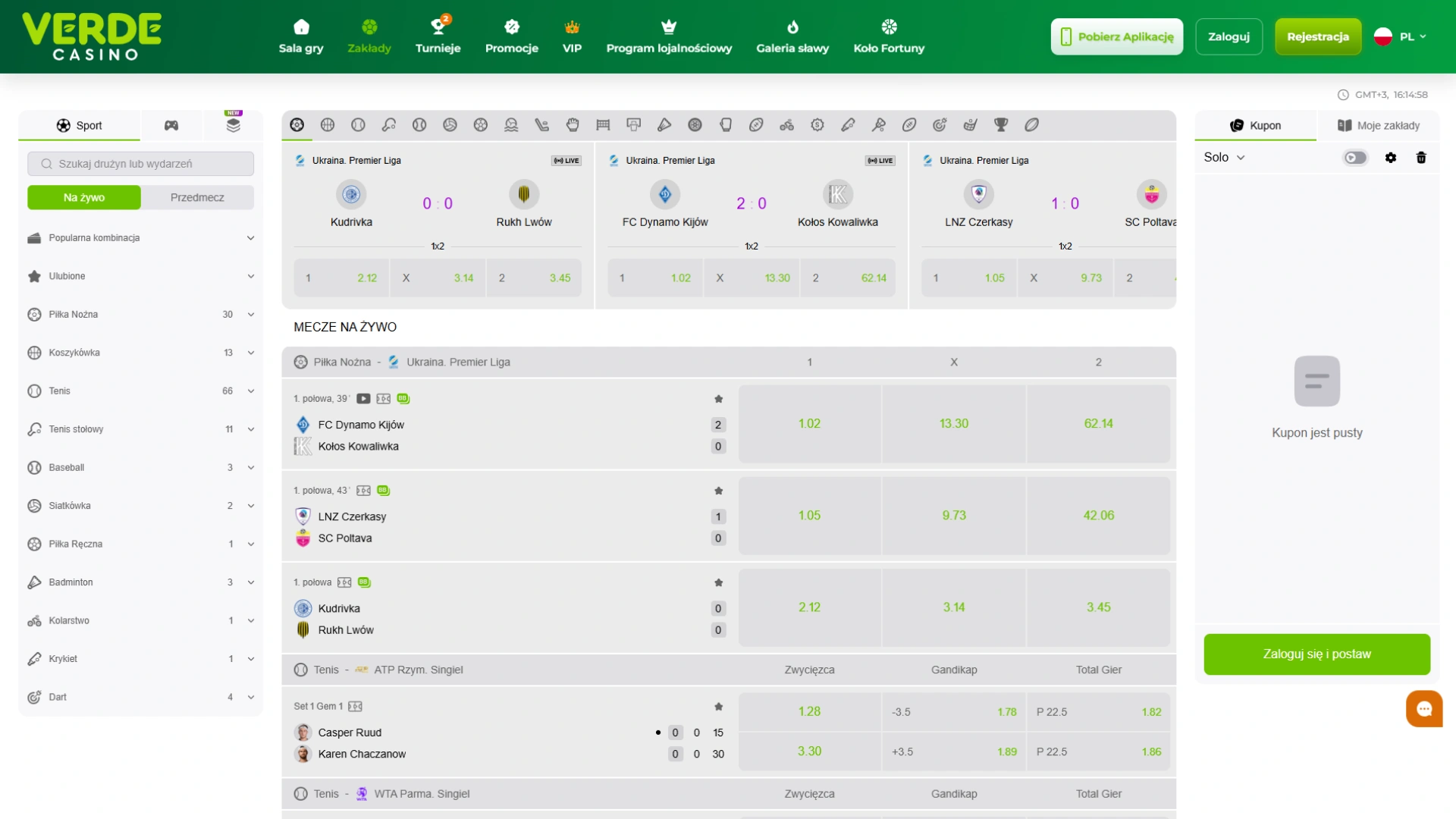Image resolution: width=1456 pixels, height=819 pixels.
Task: Expand Siatkówka in sidebar
Action: (x=141, y=506)
